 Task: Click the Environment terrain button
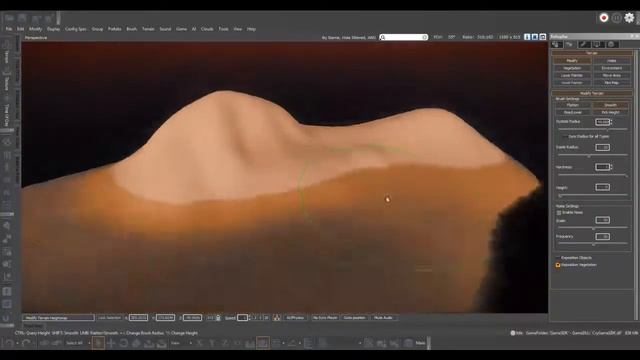(611, 68)
